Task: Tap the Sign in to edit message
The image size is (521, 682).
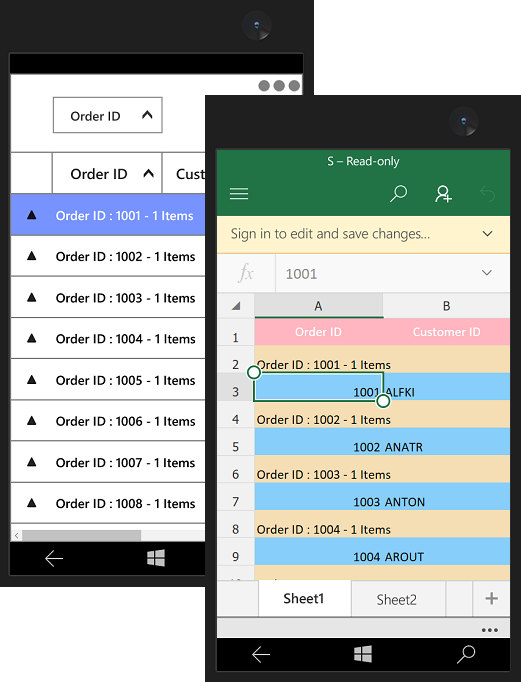Action: pos(330,234)
